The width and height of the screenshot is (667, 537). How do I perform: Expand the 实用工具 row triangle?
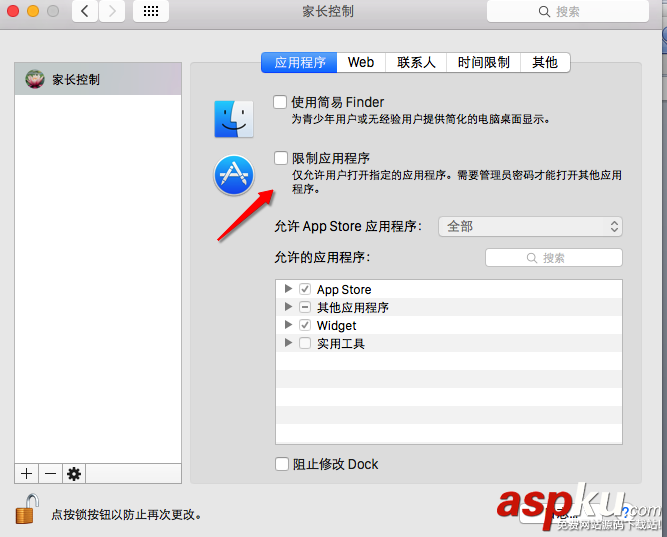288,343
